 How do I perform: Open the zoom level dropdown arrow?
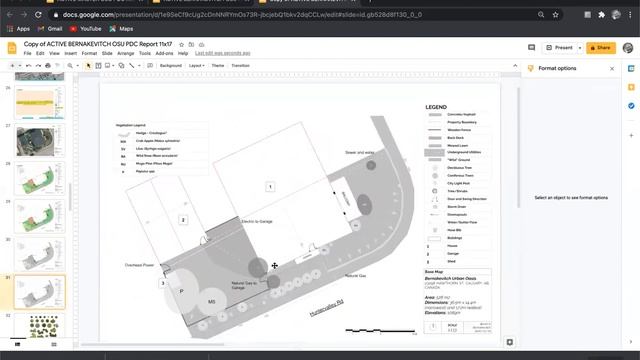point(78,66)
